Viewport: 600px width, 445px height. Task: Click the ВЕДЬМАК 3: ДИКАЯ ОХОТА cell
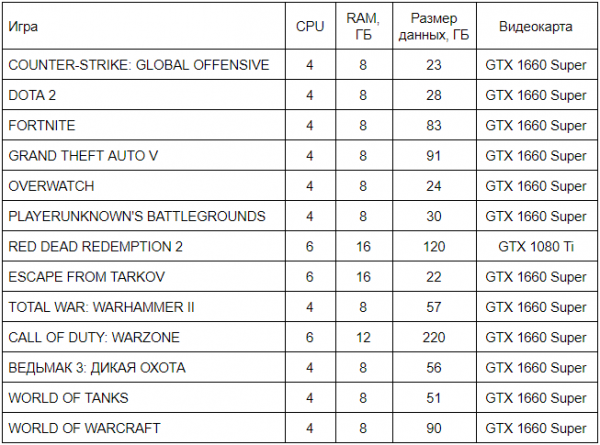(98, 367)
